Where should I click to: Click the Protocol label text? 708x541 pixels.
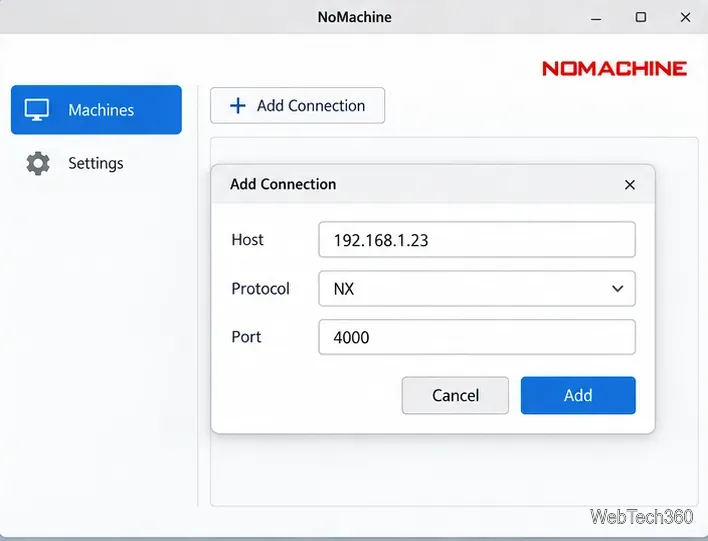coord(260,289)
